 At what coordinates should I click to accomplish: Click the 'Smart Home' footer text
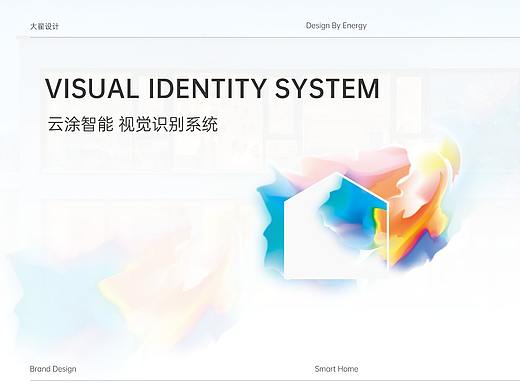336,369
